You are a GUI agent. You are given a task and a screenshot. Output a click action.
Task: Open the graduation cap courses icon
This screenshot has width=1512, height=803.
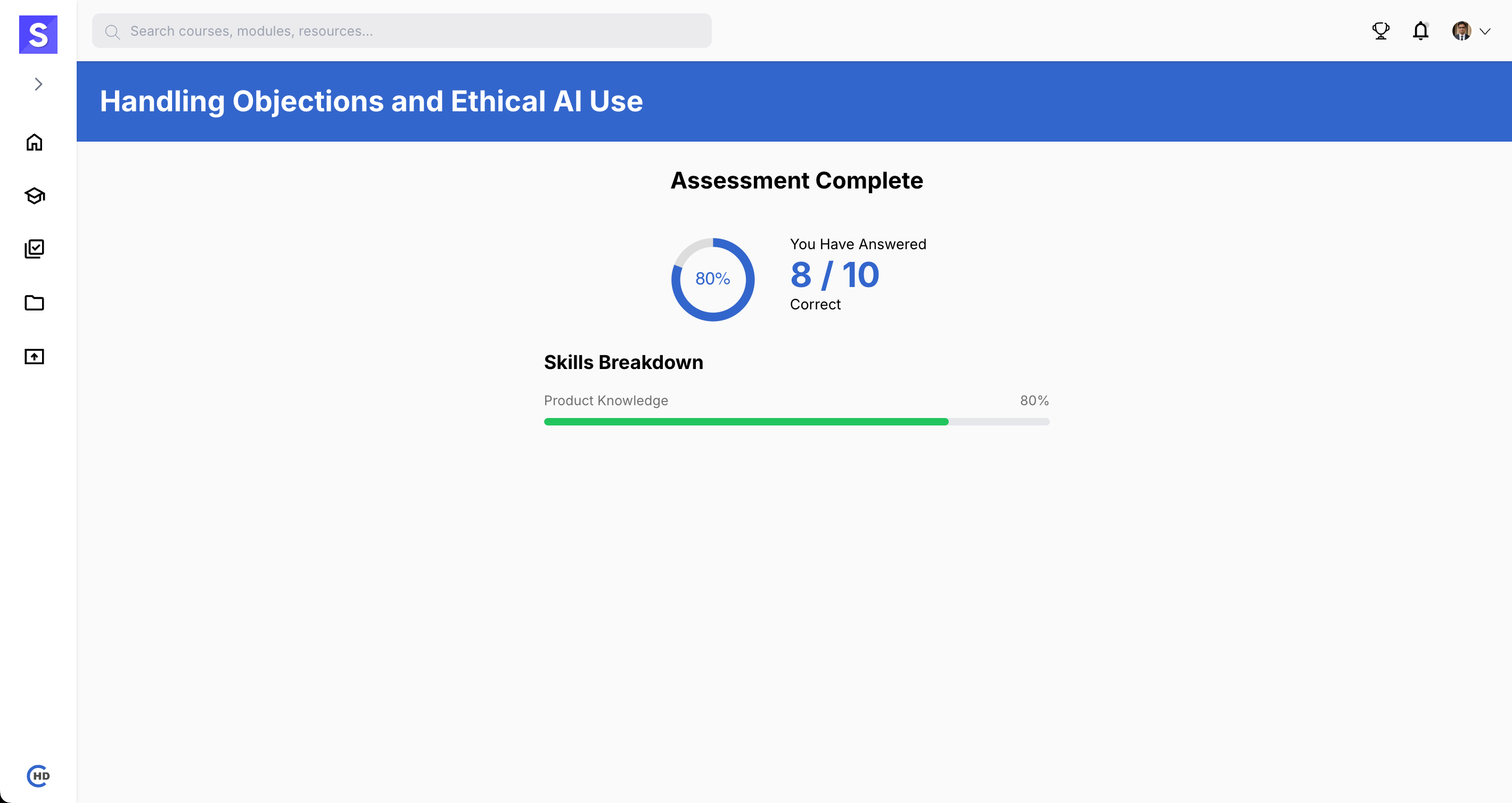coord(35,196)
